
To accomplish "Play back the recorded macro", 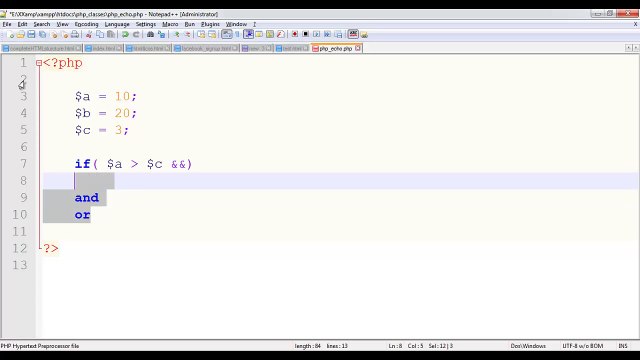I will (316, 35).
